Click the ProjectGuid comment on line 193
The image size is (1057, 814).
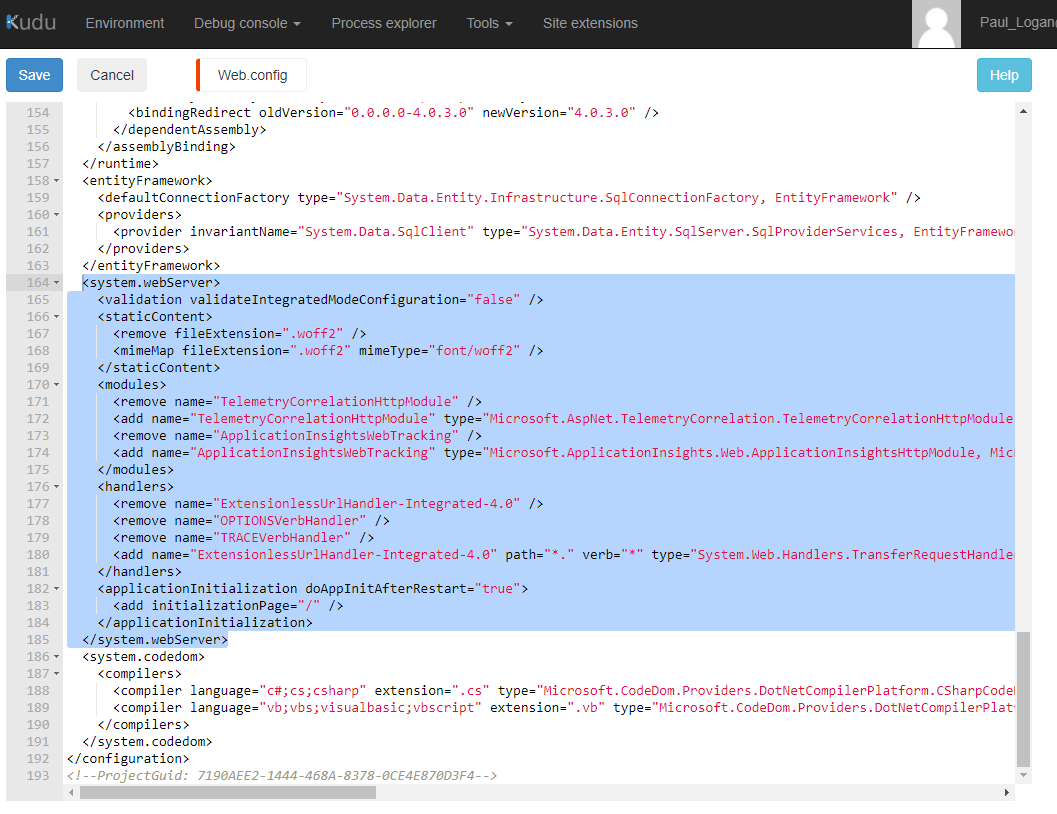[282, 776]
